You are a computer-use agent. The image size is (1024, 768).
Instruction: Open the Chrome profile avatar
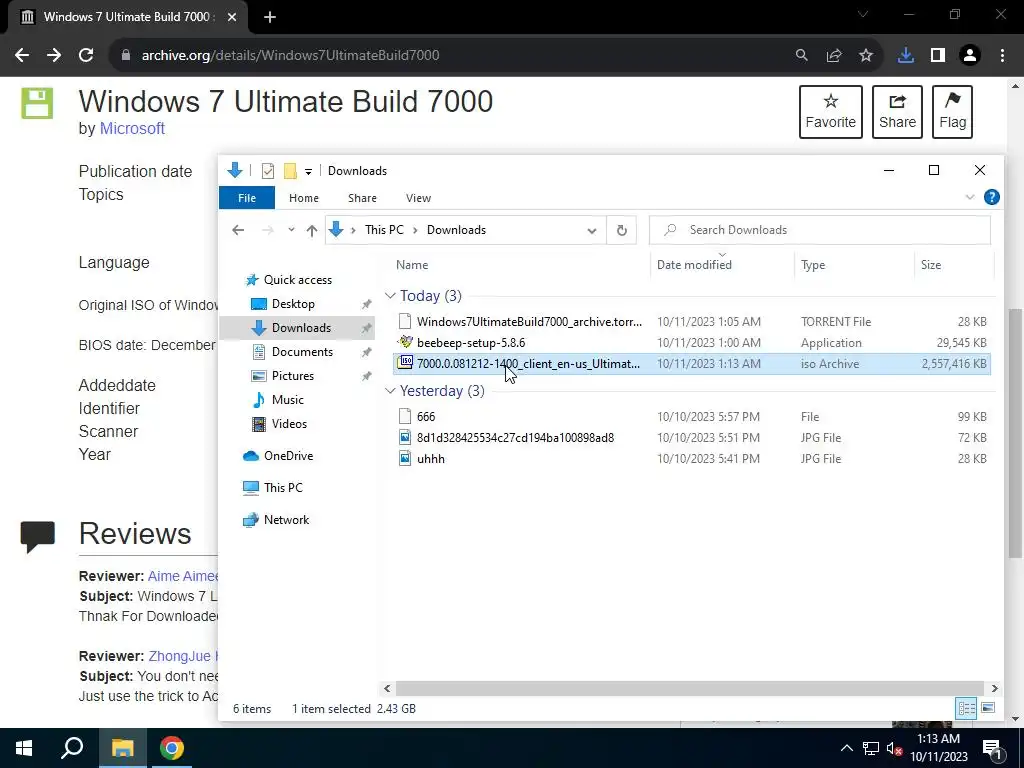point(970,56)
